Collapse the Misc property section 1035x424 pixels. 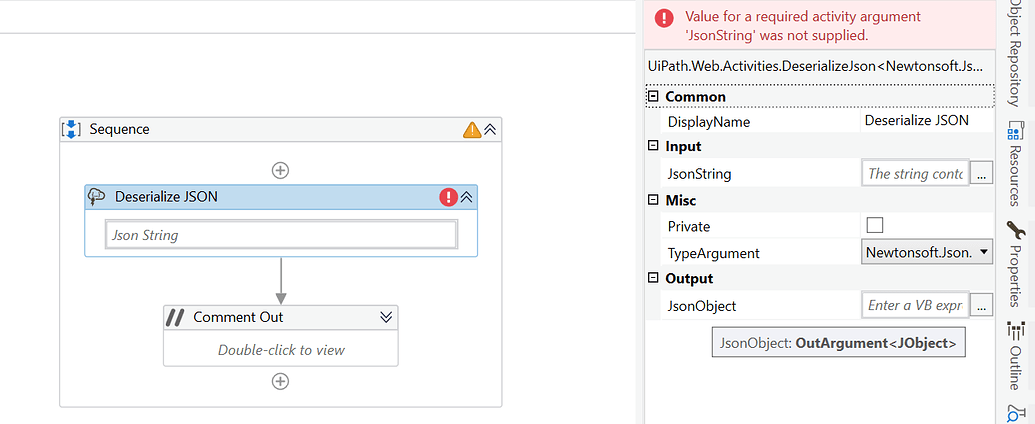(x=653, y=200)
